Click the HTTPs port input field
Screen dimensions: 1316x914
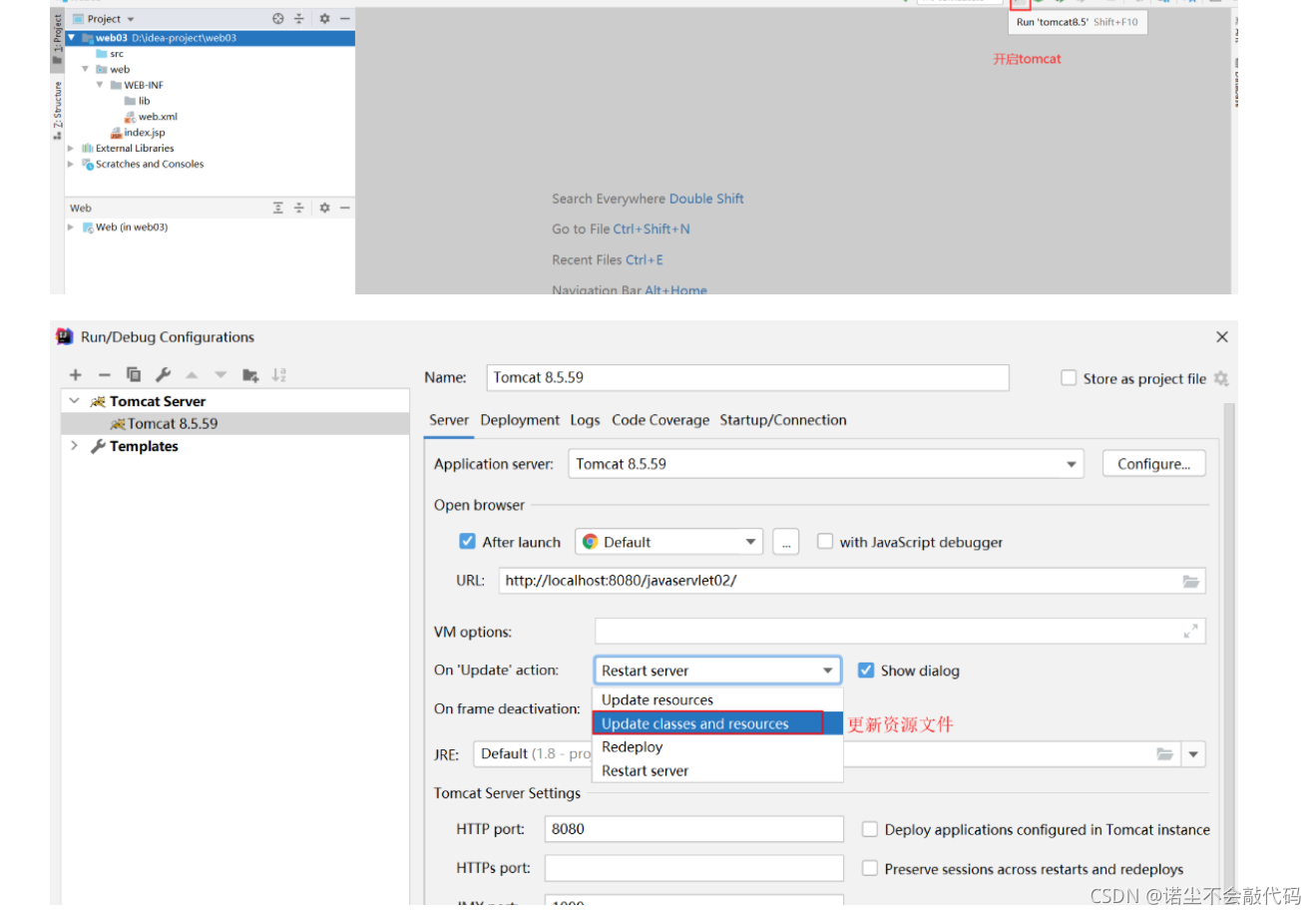[694, 868]
